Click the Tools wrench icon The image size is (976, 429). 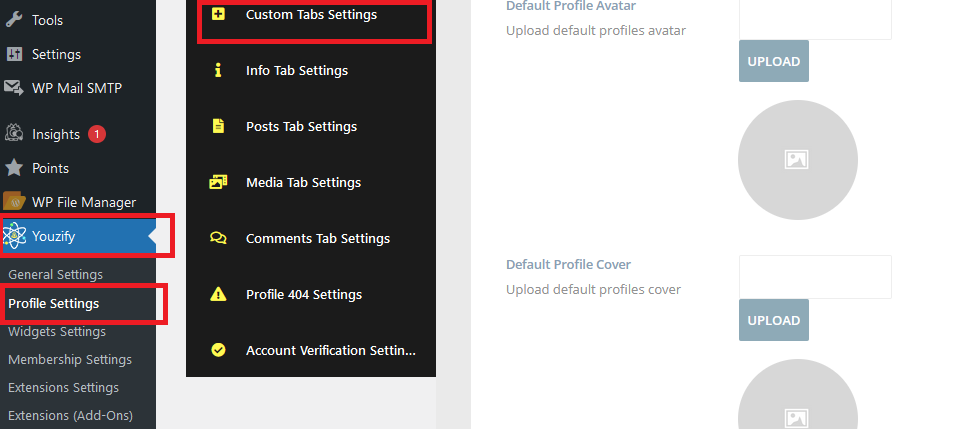(14, 20)
